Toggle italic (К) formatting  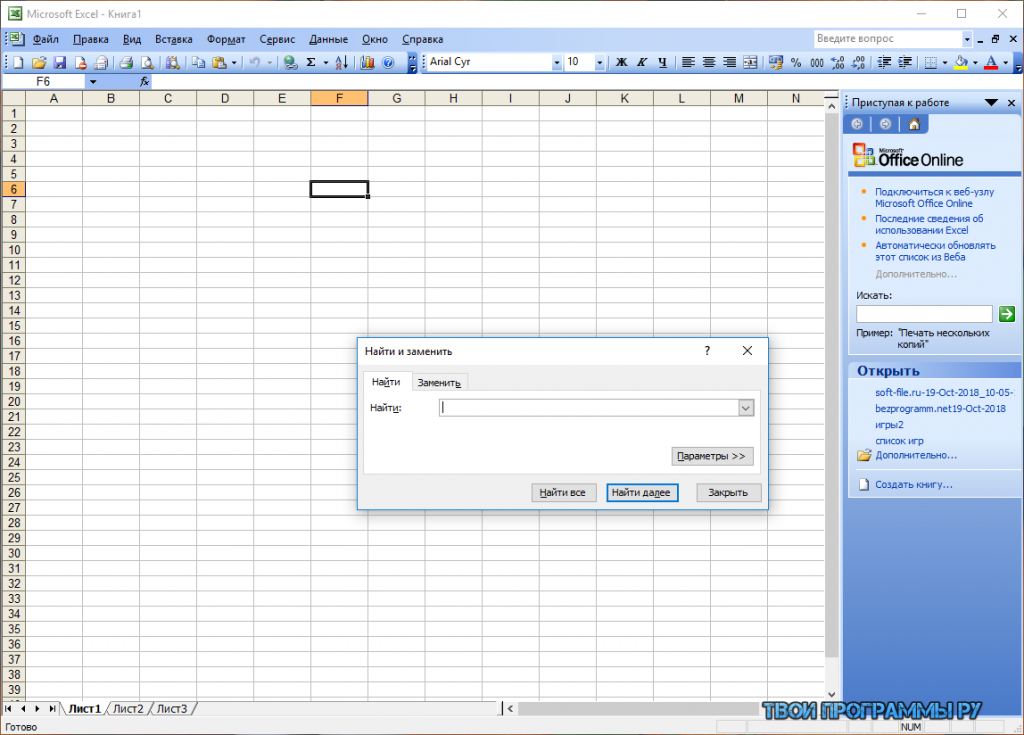(641, 63)
